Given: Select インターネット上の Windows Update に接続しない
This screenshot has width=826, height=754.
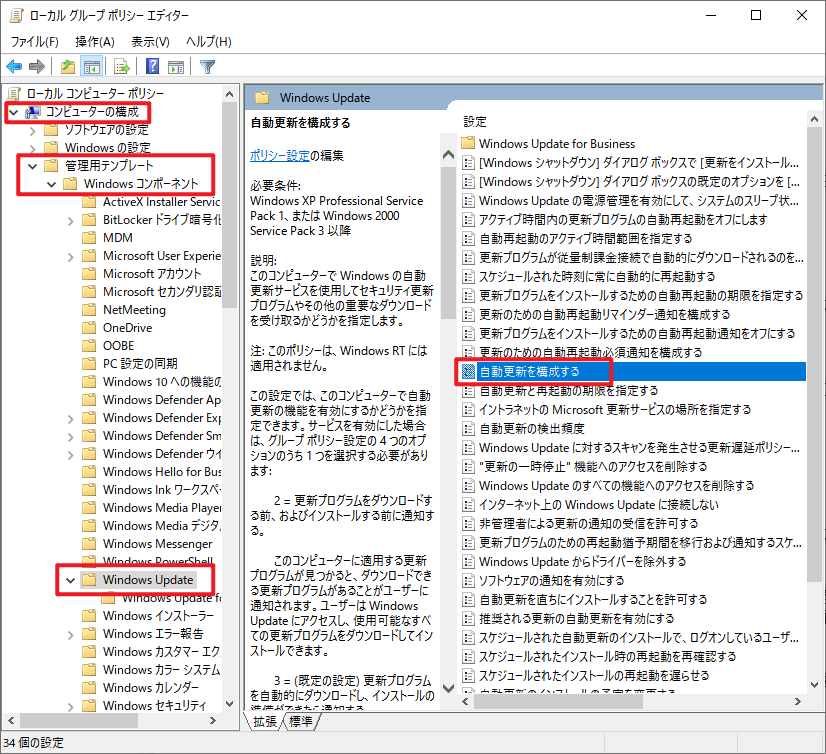Looking at the screenshot, I should (x=598, y=505).
